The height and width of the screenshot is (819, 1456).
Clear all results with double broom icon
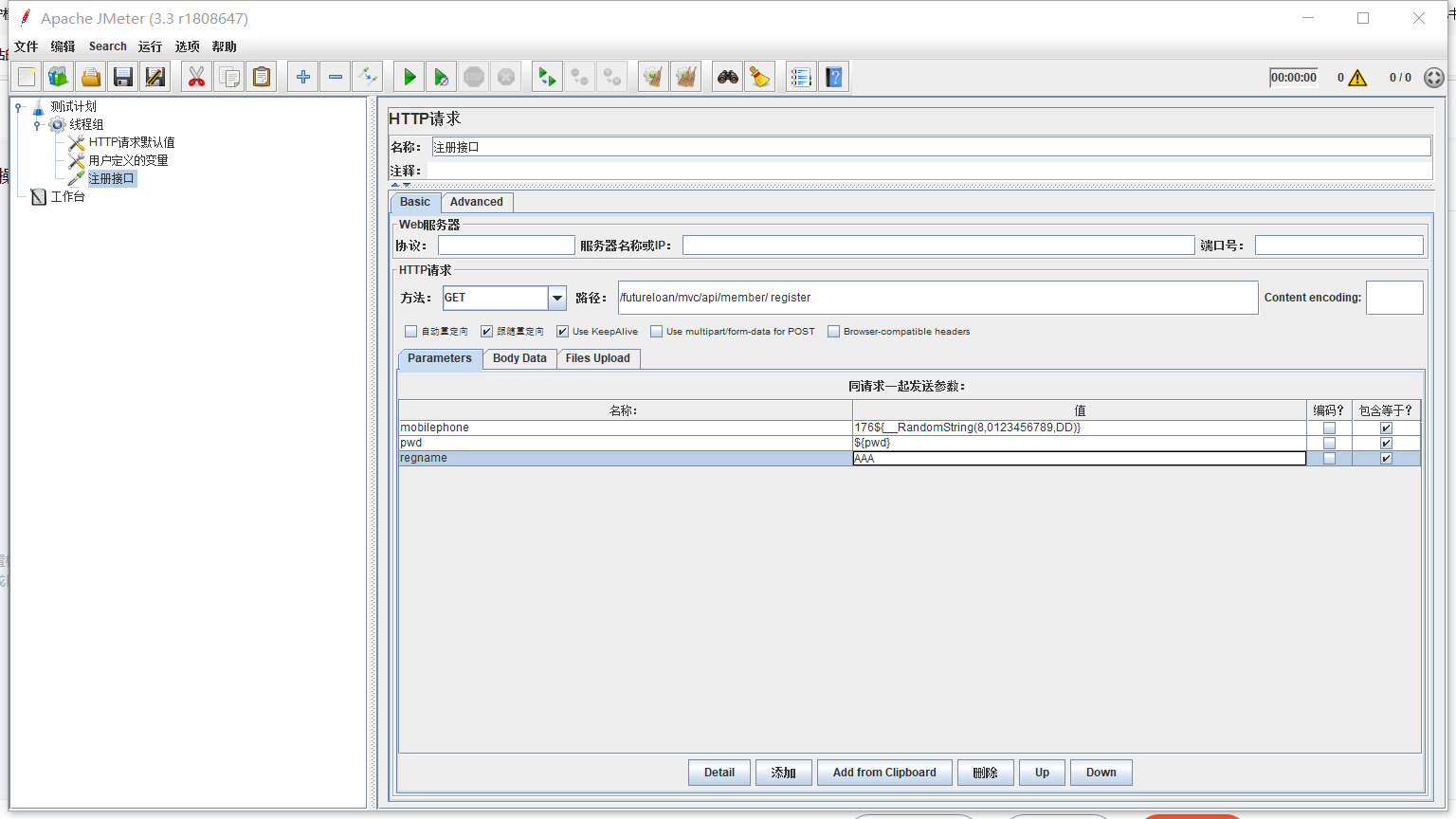685,77
